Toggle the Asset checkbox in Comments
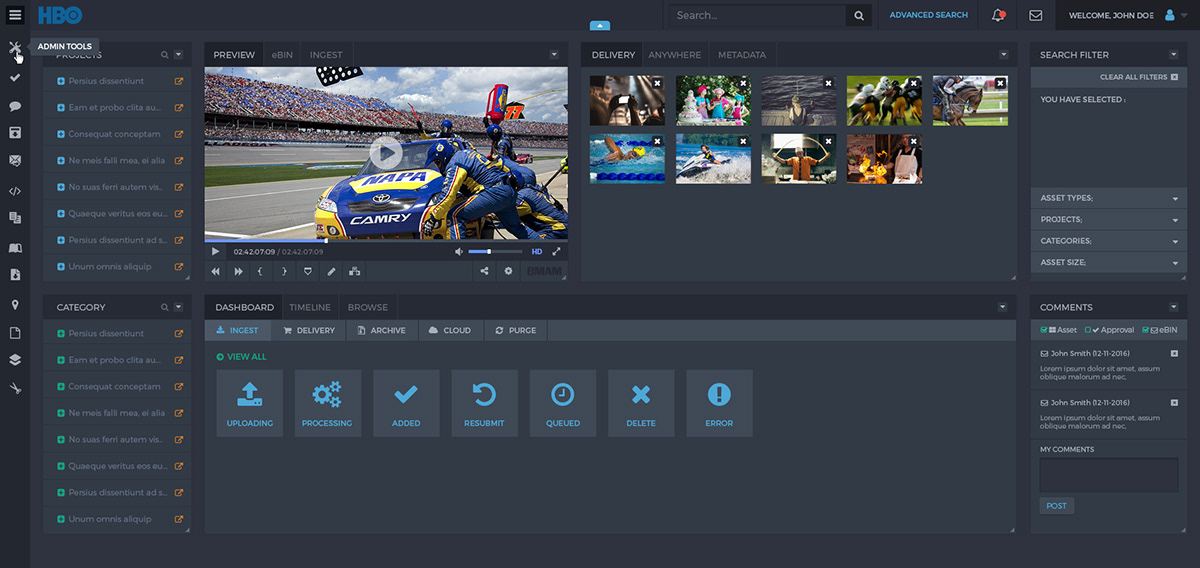1200x568 pixels. click(1044, 330)
